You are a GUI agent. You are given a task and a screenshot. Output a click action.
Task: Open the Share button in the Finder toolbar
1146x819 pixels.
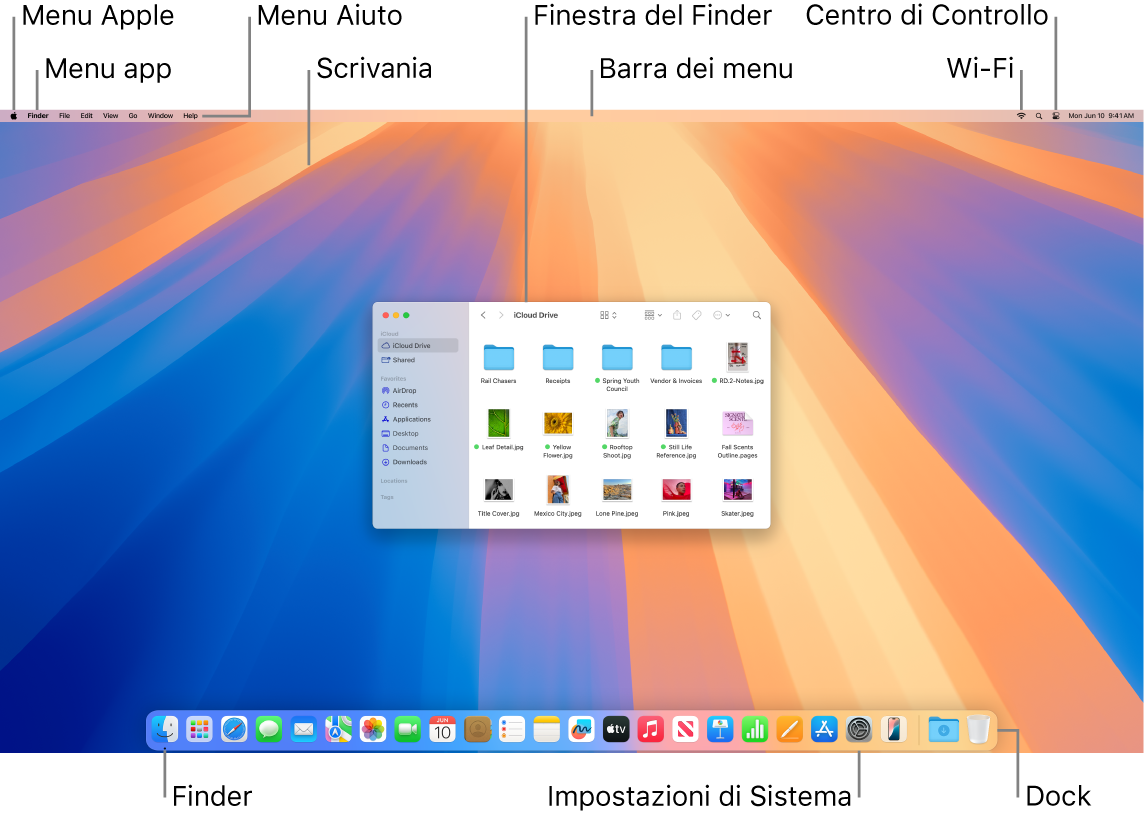(676, 315)
